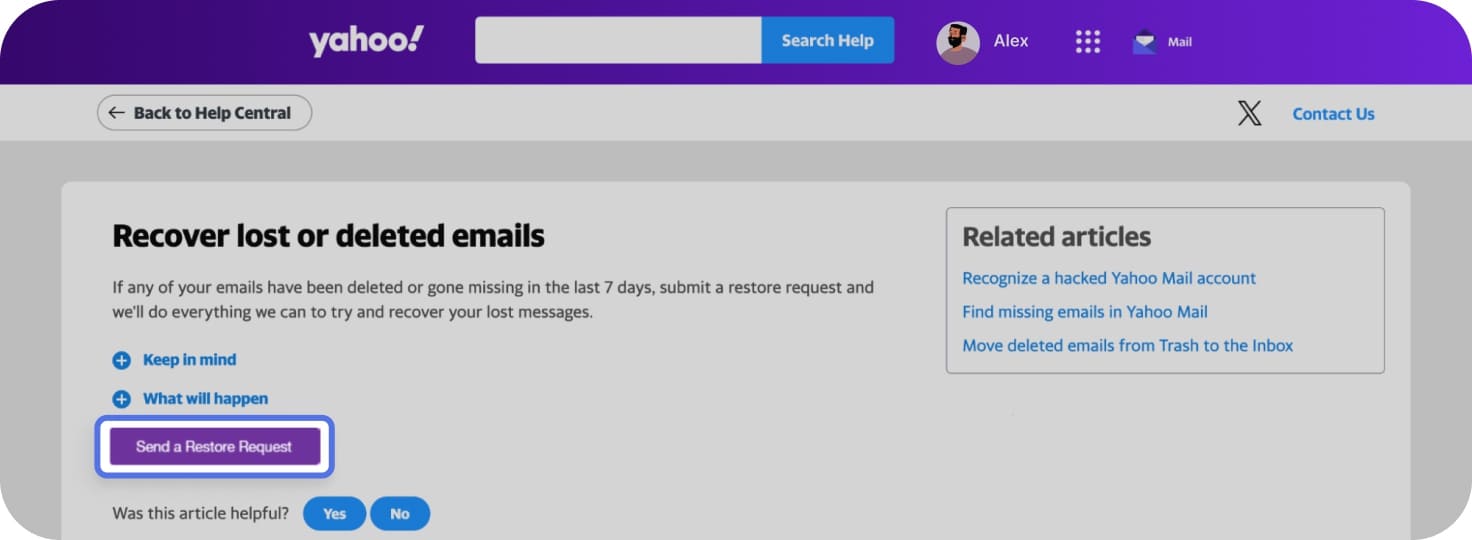Screen dimensions: 1472x540
Task: Click the Recover lost or deleted emails heading
Action: click(x=328, y=236)
